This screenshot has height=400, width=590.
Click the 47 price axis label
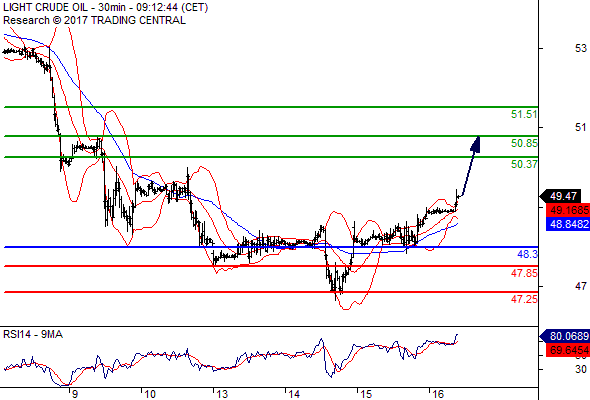(581, 286)
